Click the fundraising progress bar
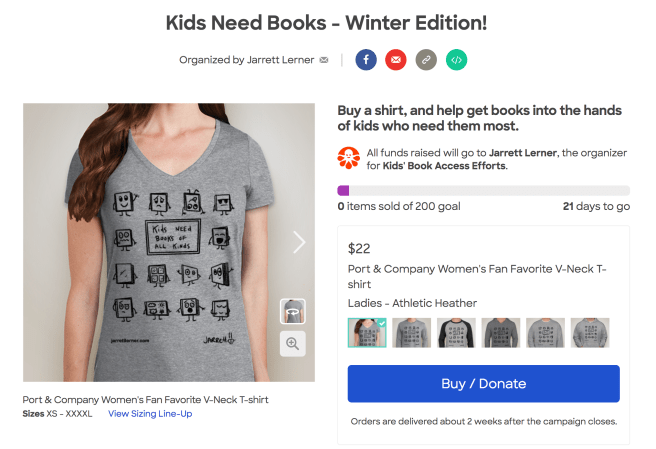The image size is (656, 449). click(483, 190)
